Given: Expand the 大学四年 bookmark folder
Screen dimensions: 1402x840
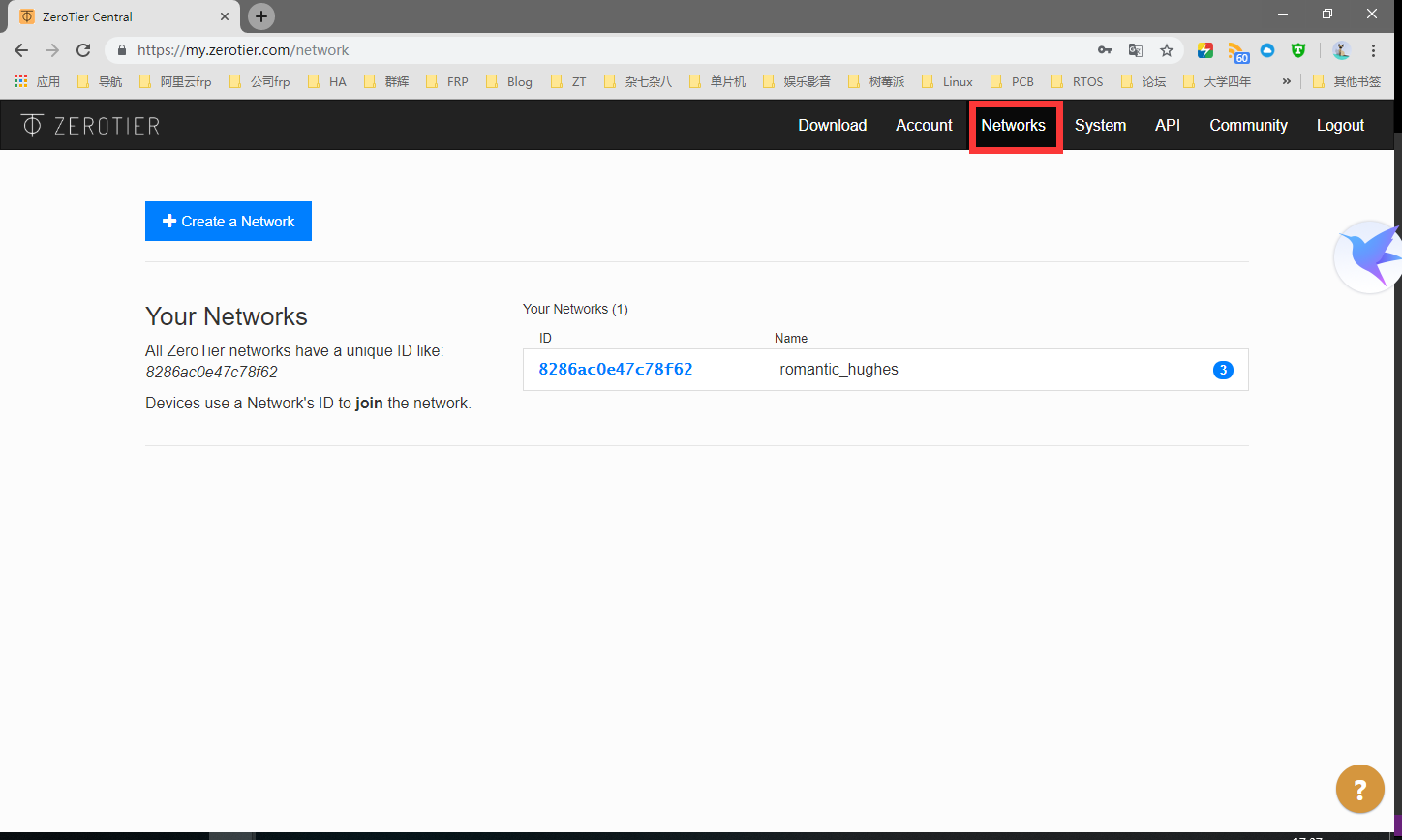Looking at the screenshot, I should [x=1217, y=81].
